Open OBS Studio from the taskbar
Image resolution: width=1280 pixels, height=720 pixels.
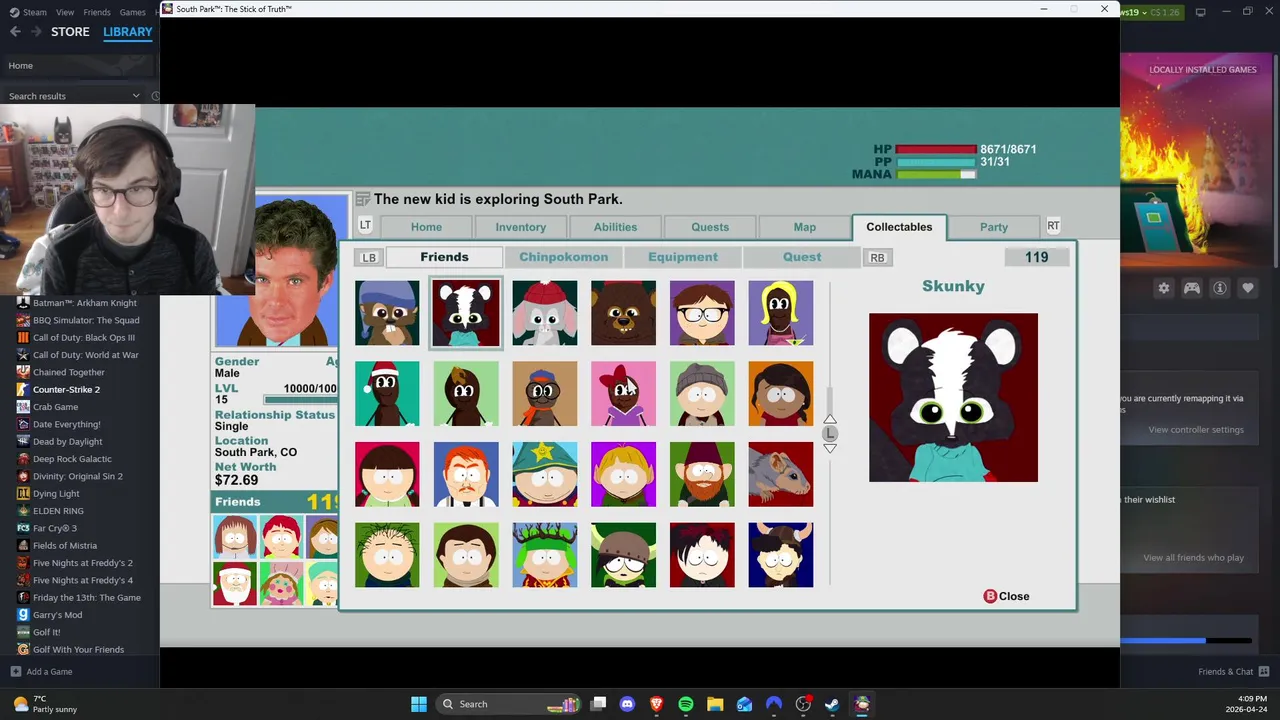click(x=803, y=704)
